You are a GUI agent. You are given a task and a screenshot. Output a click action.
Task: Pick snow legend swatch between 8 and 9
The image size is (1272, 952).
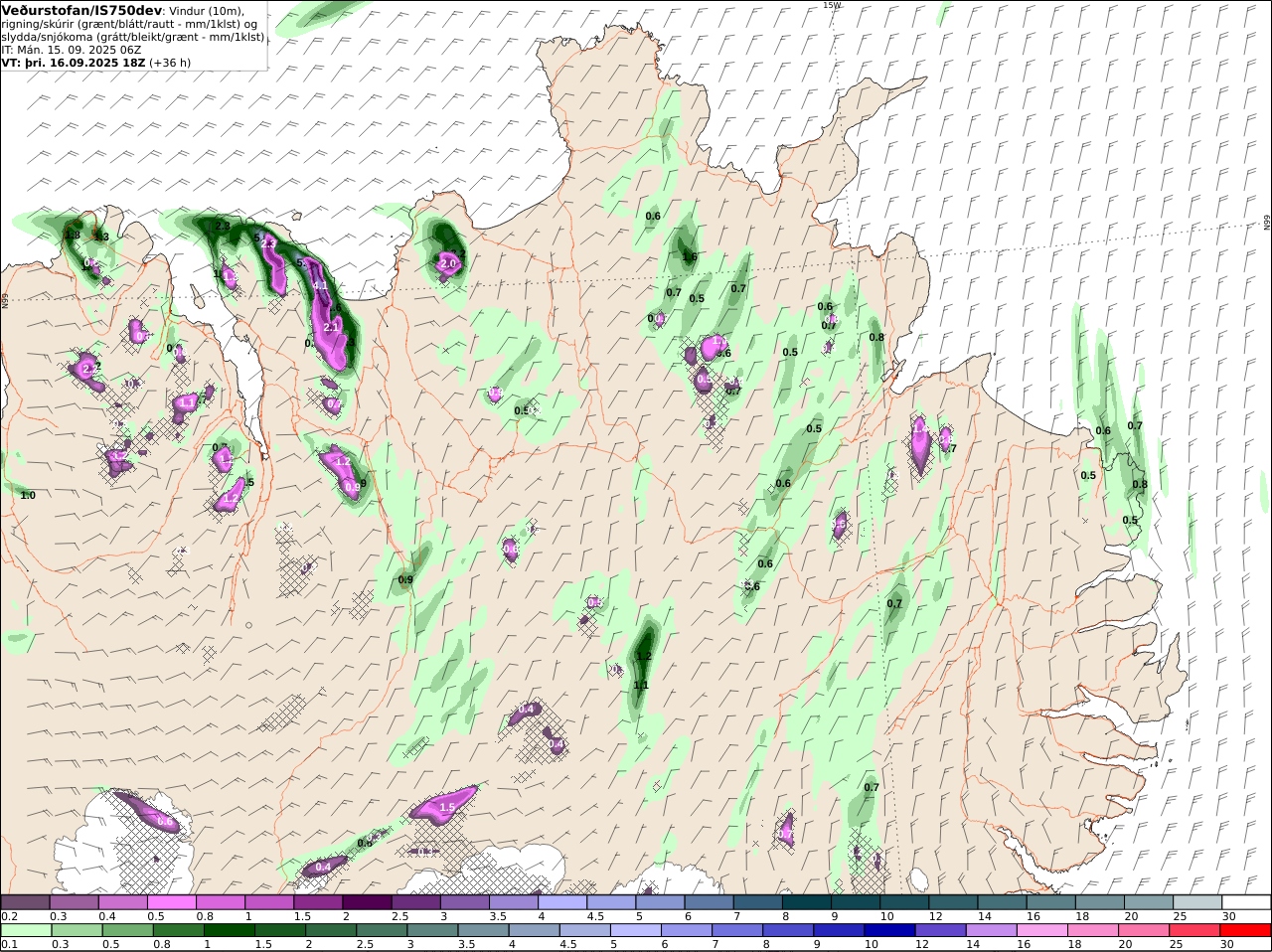807,902
